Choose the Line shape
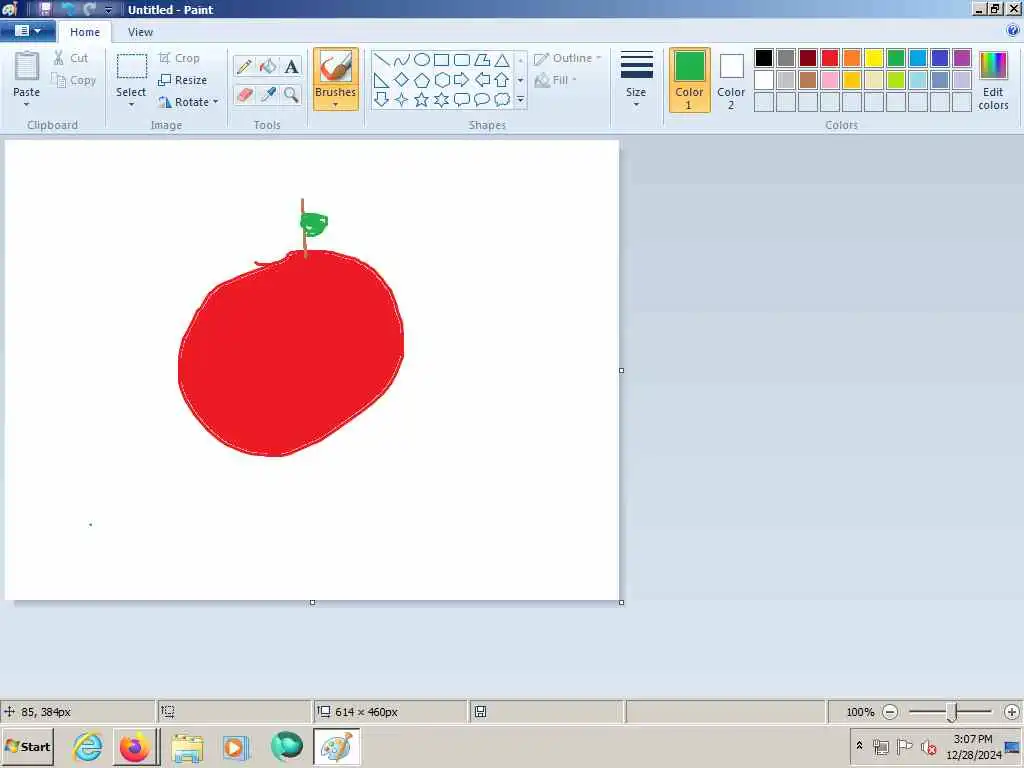The image size is (1024, 768). pos(382,60)
